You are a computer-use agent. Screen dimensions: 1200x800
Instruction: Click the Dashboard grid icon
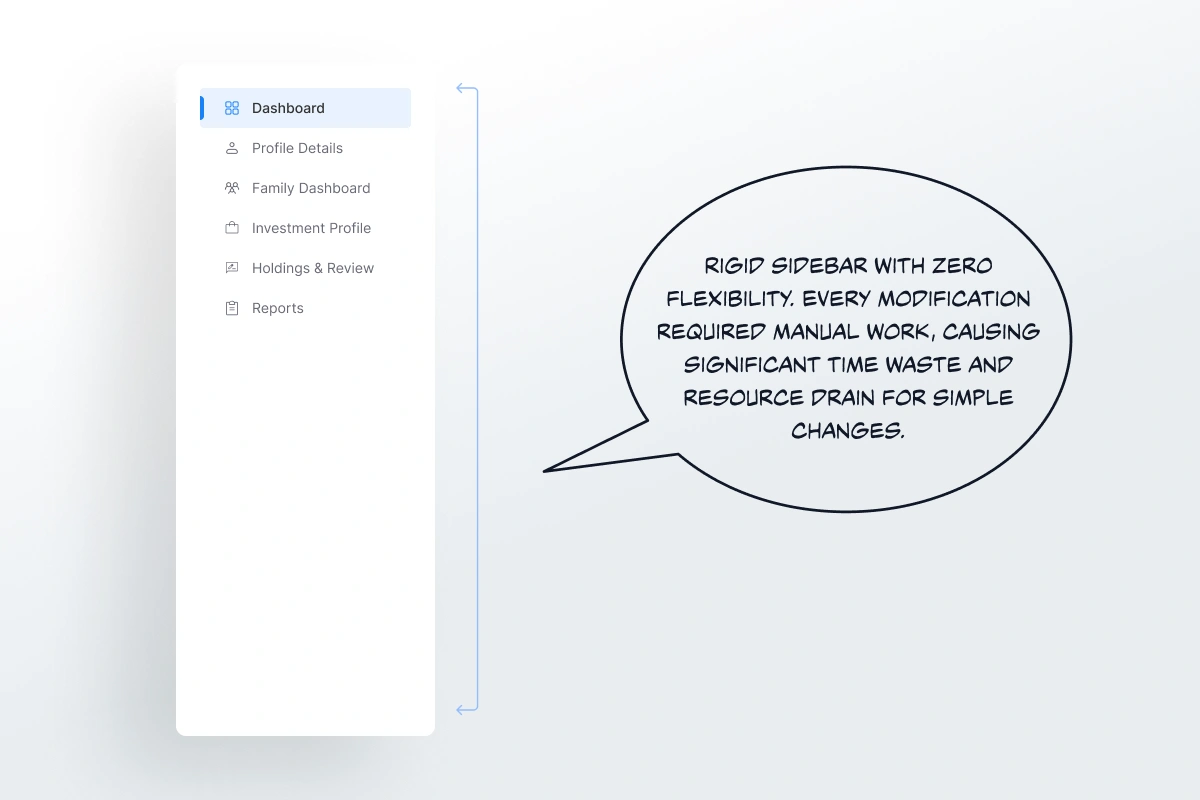click(232, 108)
